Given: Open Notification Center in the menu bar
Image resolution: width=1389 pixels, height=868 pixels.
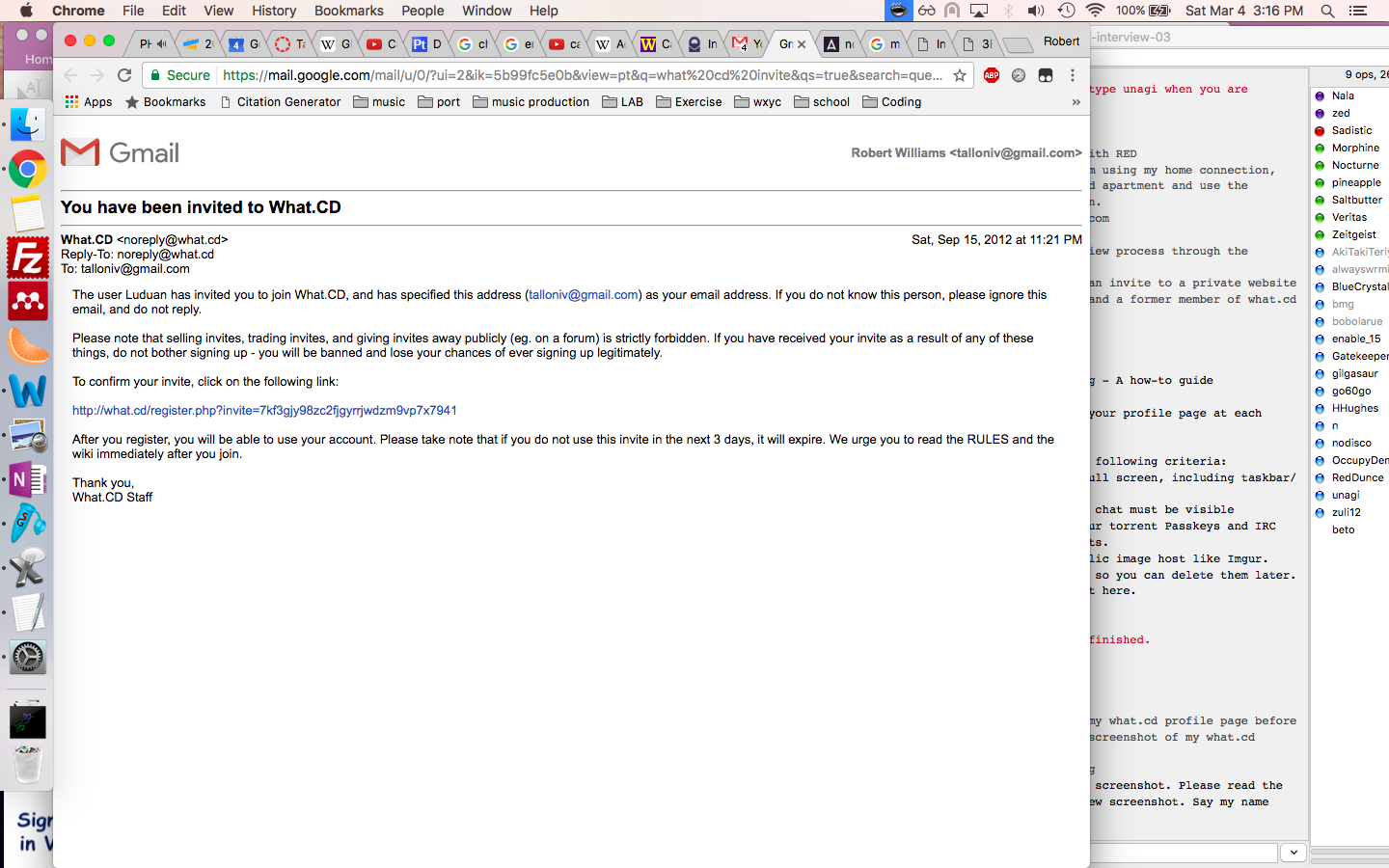Looking at the screenshot, I should tap(1358, 11).
